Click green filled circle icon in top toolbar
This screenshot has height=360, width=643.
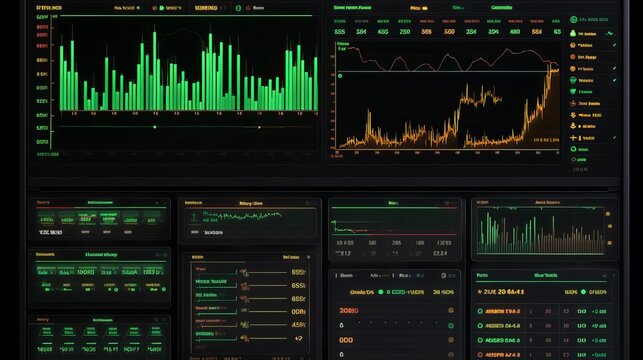[x=162, y=8]
